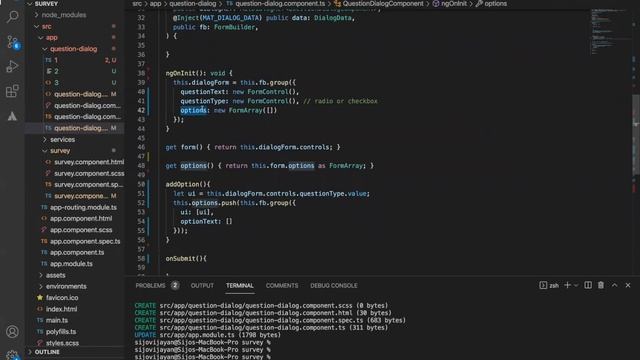
Task: Open the launch profile dropdown arrow
Action: pos(576,285)
